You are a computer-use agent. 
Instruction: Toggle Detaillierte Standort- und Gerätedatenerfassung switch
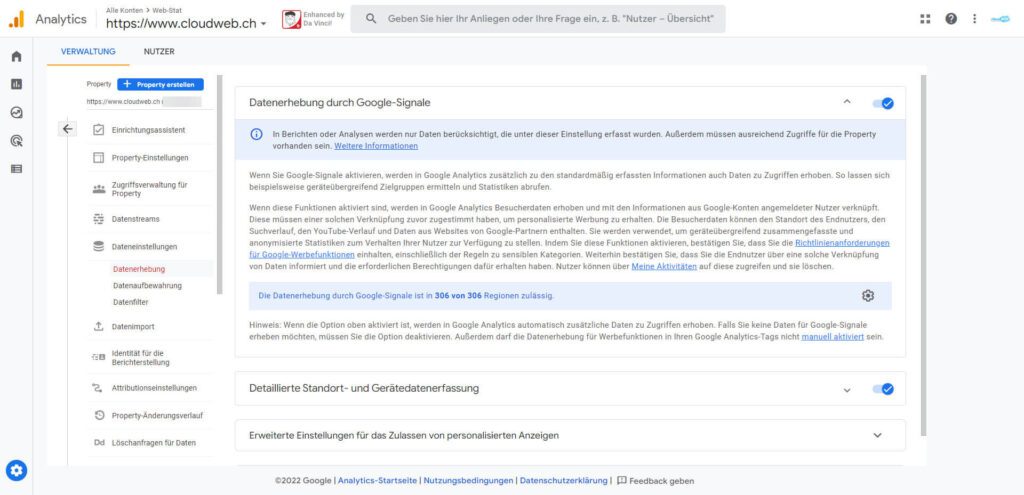[x=883, y=389]
